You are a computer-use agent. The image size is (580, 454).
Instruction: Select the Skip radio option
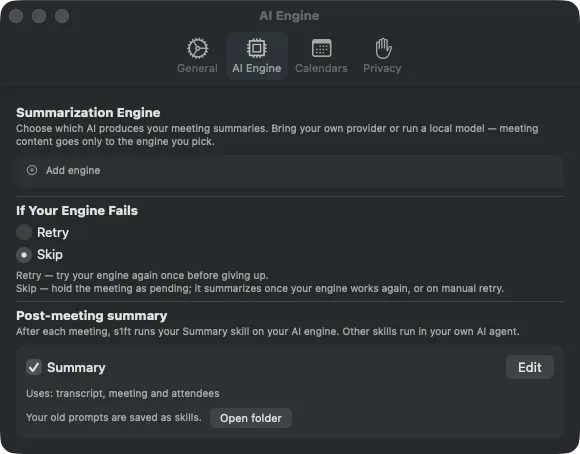tap(24, 255)
